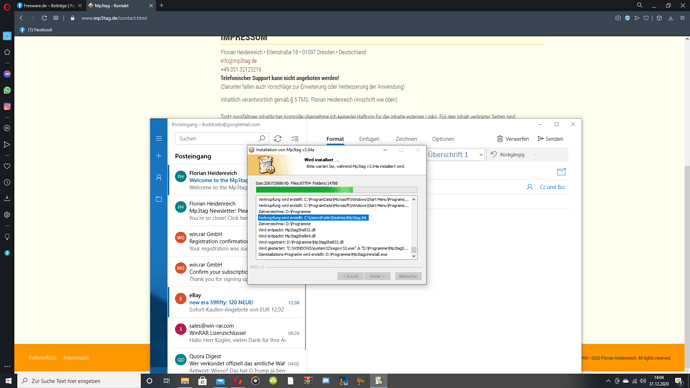Click Senden to send the mail

pos(550,139)
